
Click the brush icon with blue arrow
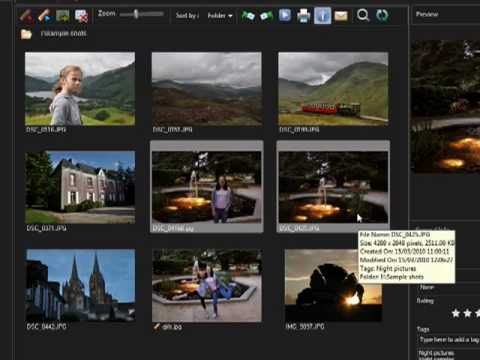[44, 16]
